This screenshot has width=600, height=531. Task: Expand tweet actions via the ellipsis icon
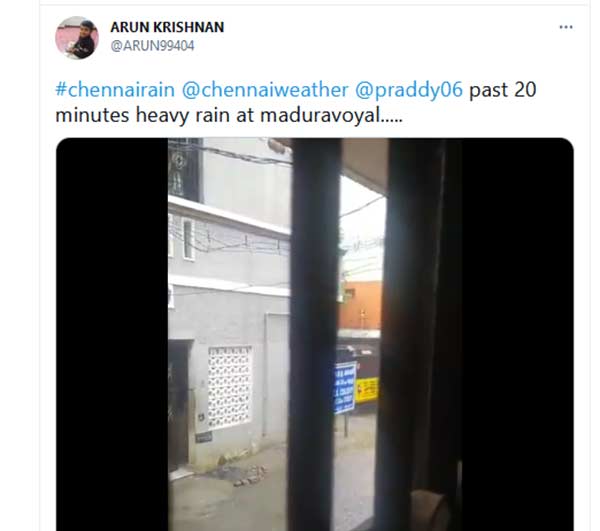point(566,27)
